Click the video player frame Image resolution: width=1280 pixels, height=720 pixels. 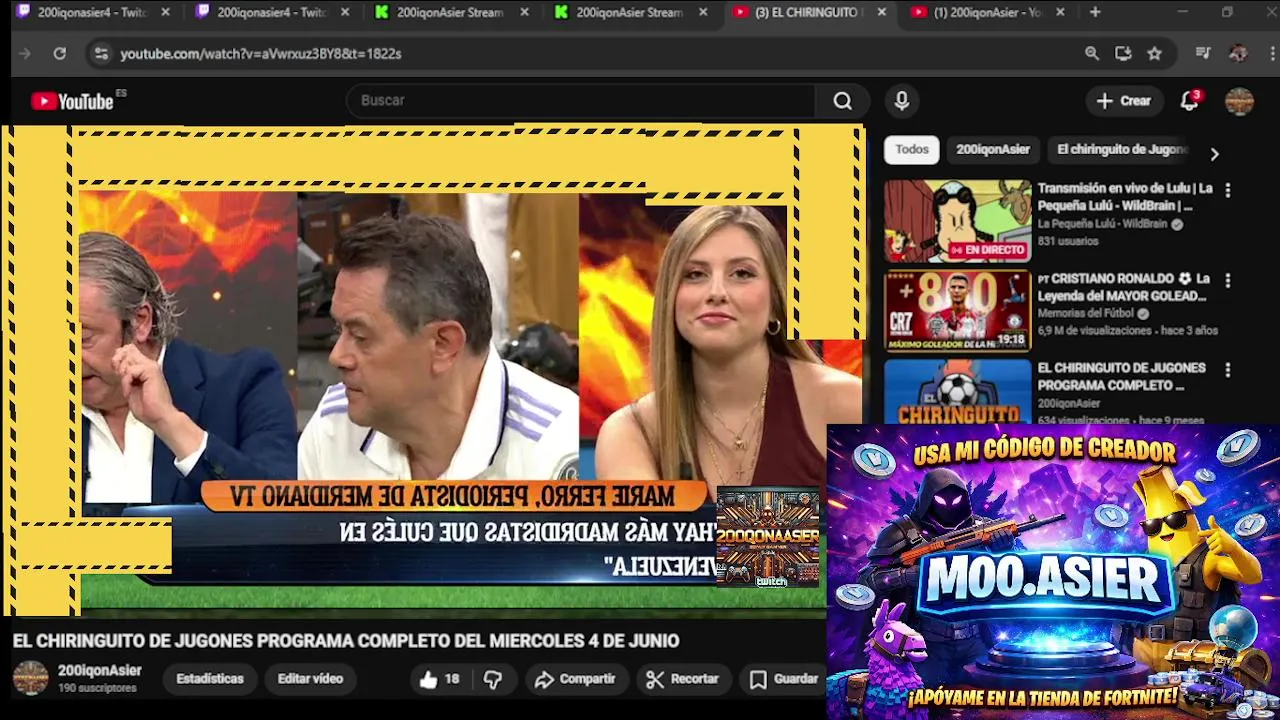click(x=432, y=370)
